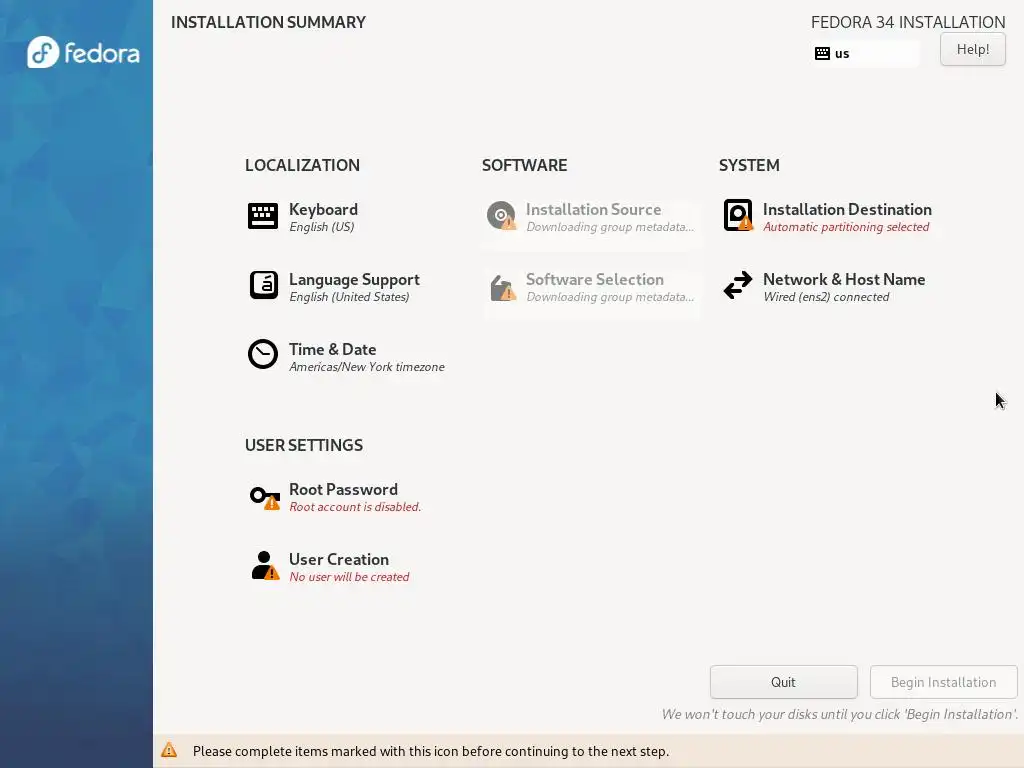This screenshot has height=768, width=1024.
Task: Open Time & Date configuration
Action: click(x=332, y=349)
